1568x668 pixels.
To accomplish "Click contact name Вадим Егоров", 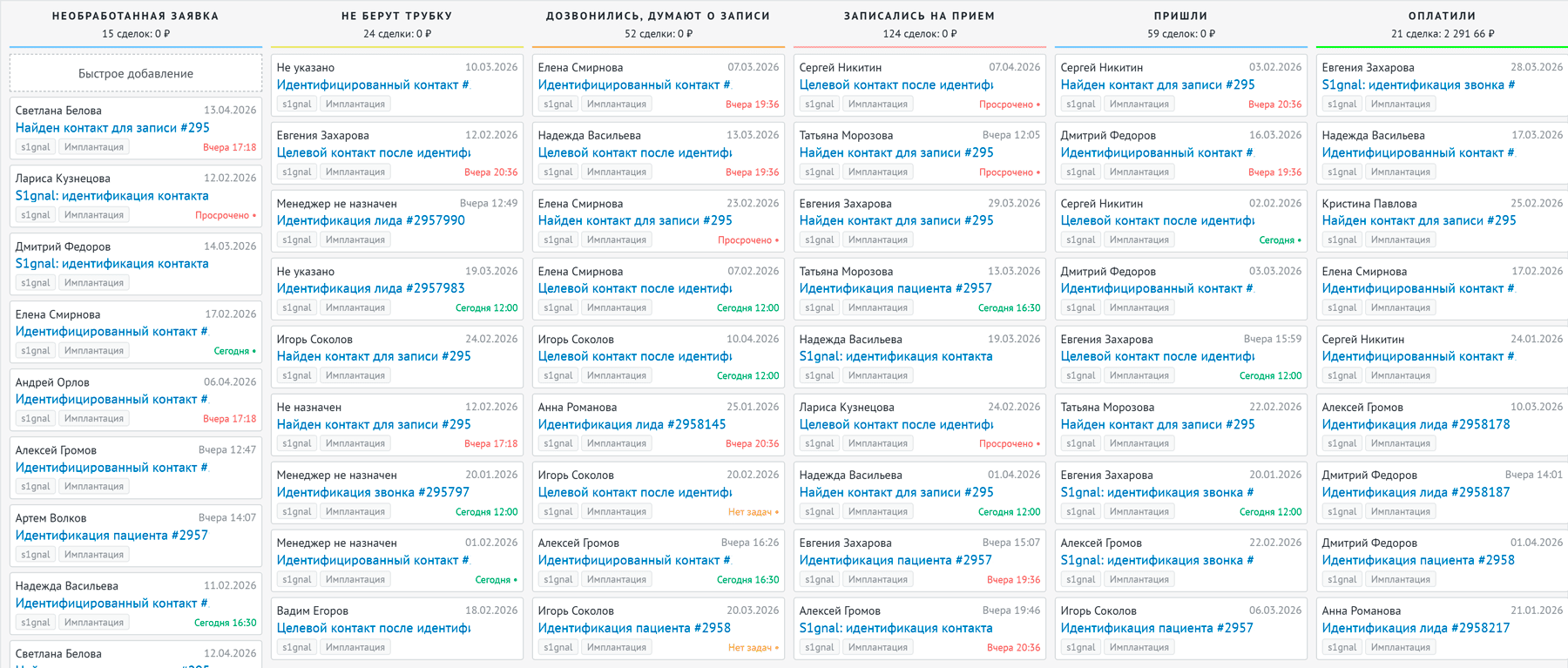I will click(312, 611).
